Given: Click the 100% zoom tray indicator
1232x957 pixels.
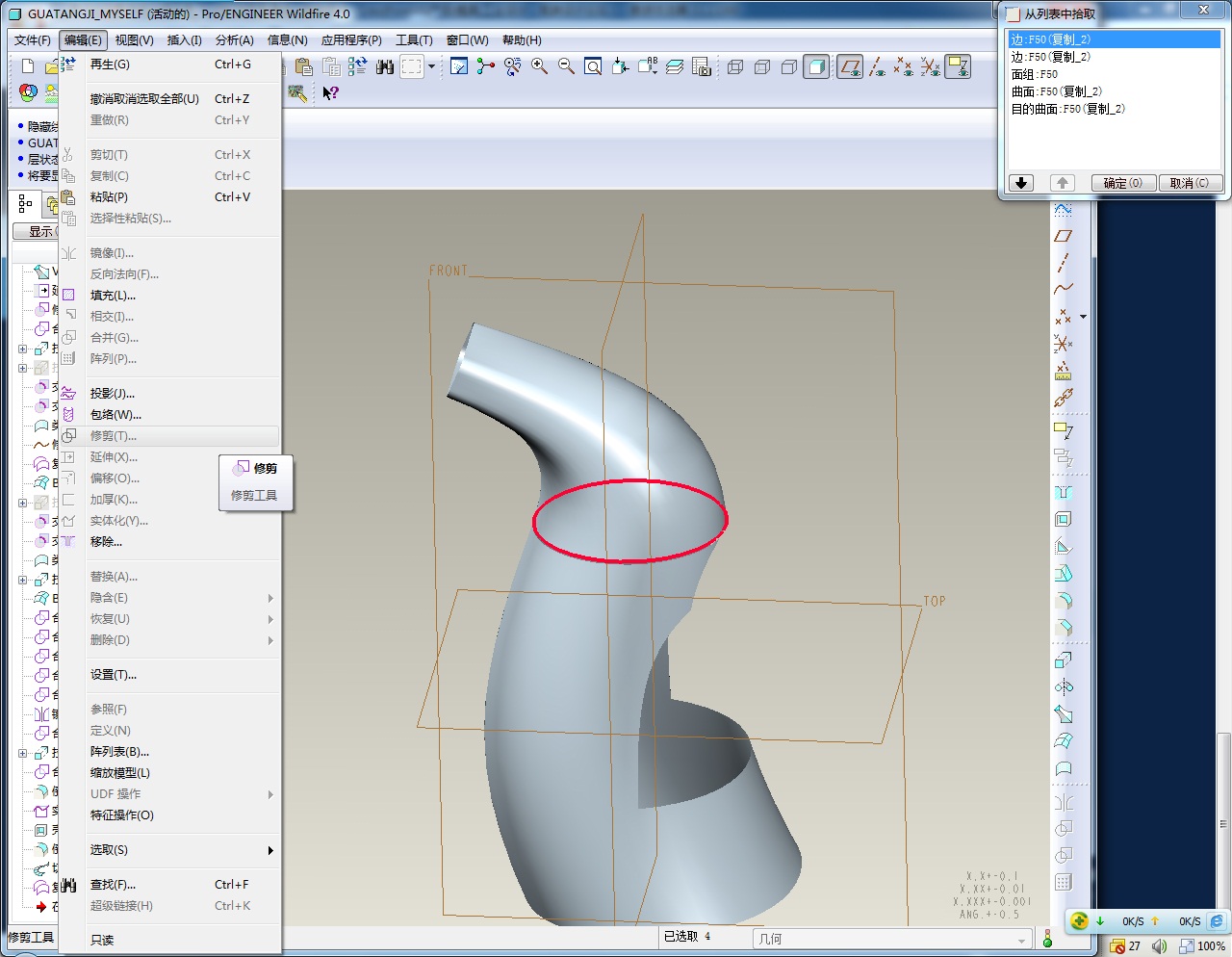Looking at the screenshot, I should click(x=1203, y=946).
